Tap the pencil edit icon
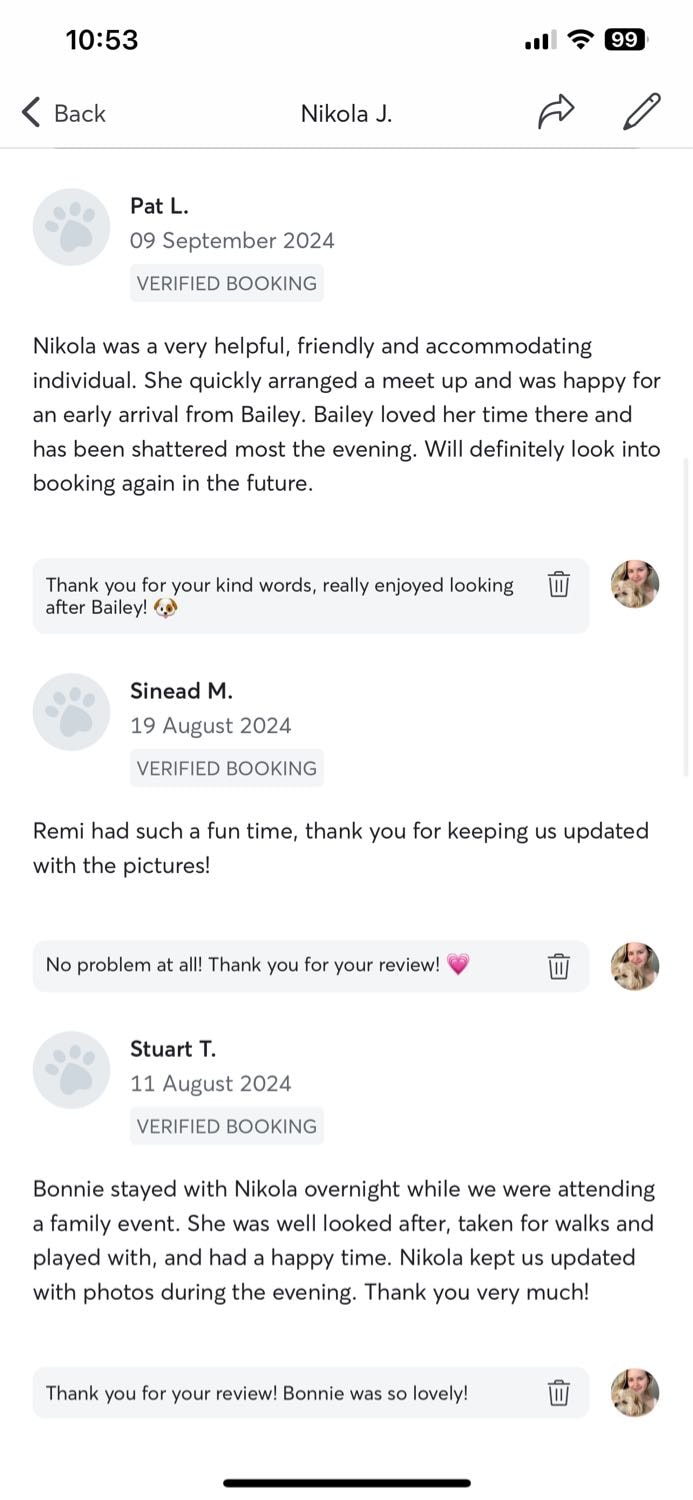Image resolution: width=693 pixels, height=1500 pixels. [641, 112]
